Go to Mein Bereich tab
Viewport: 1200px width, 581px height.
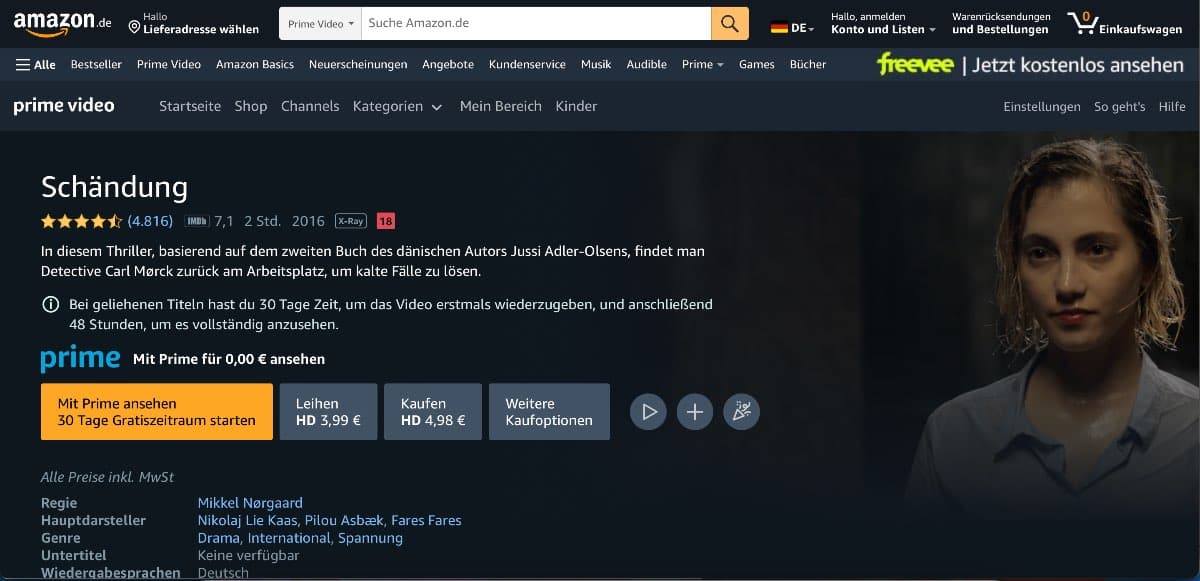pos(501,106)
